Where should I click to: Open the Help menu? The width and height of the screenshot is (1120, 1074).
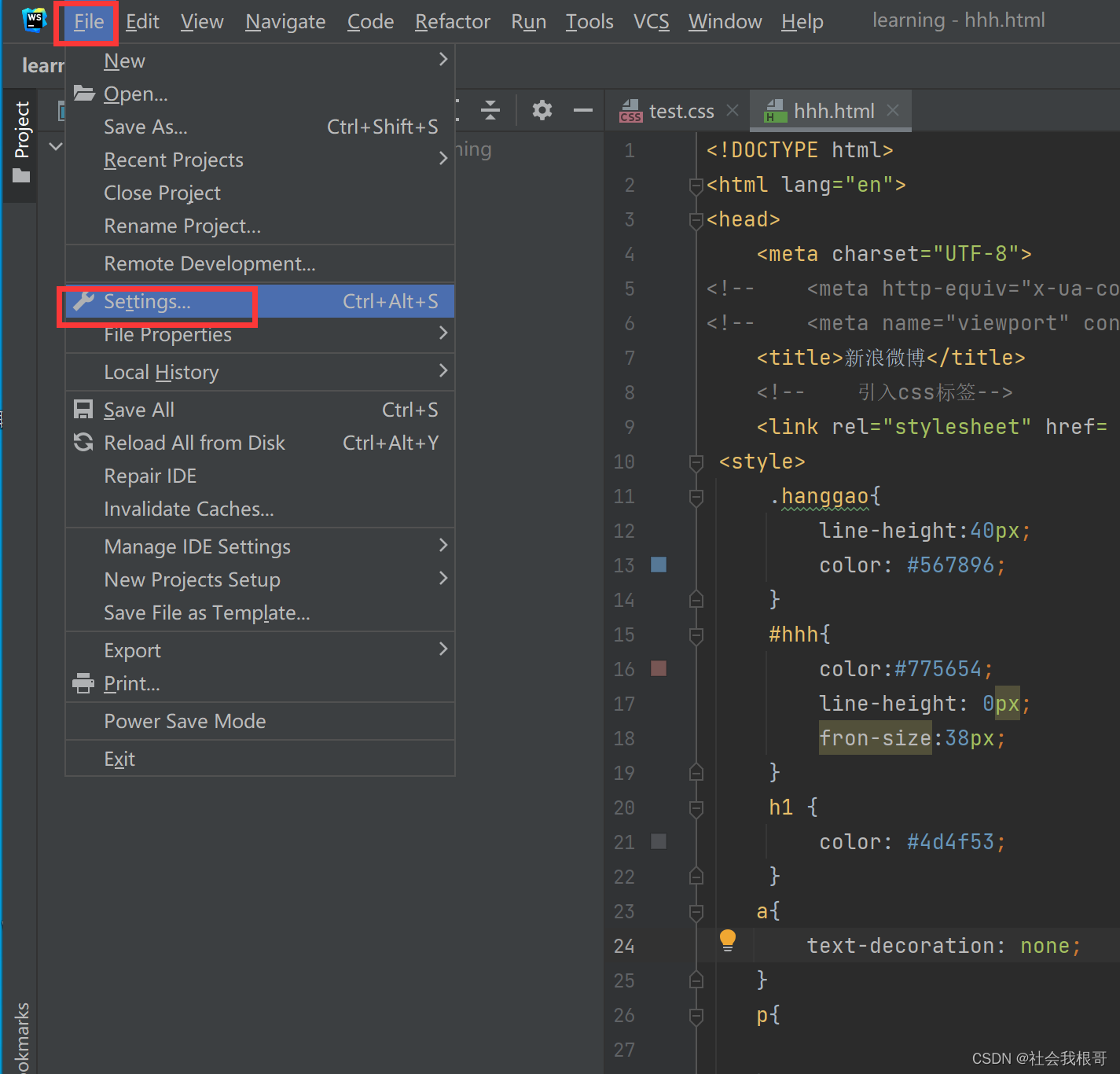[801, 21]
